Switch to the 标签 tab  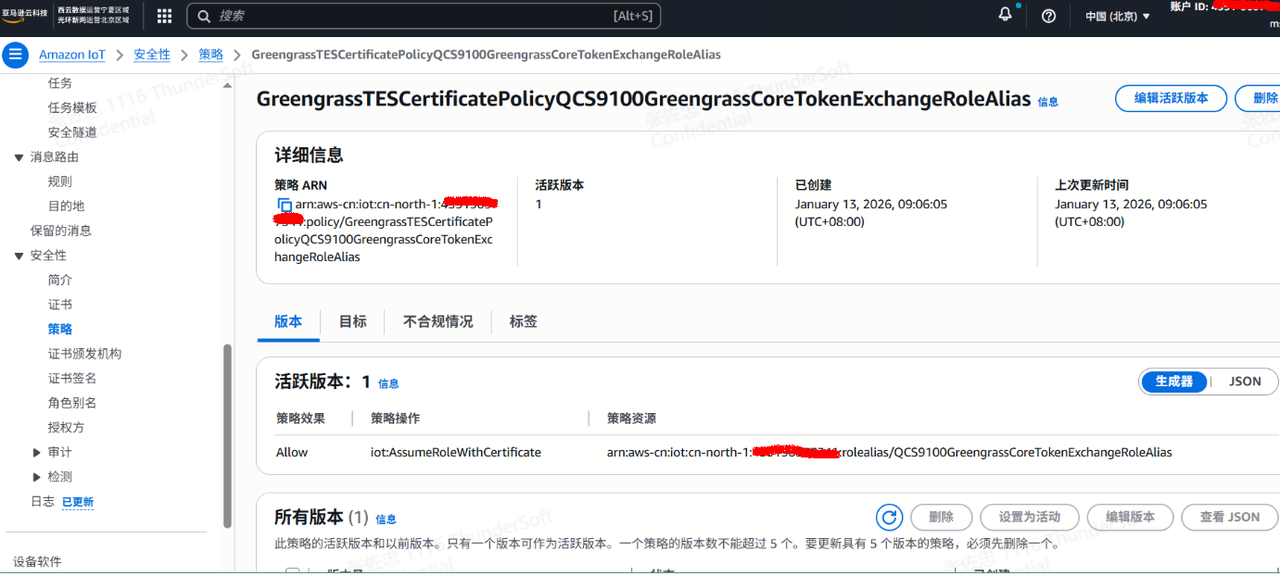point(522,321)
